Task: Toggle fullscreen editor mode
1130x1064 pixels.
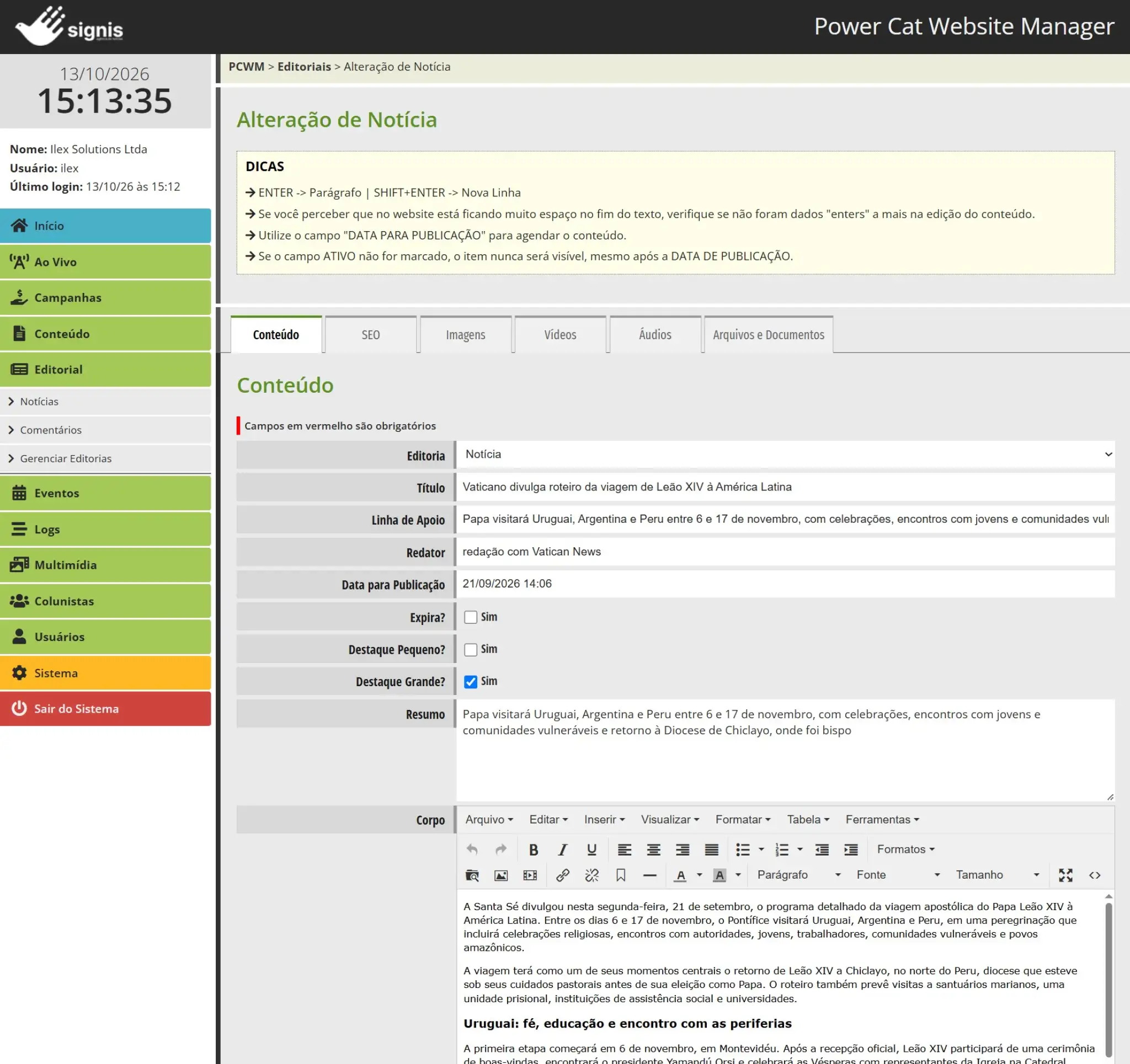Action: click(1066, 875)
